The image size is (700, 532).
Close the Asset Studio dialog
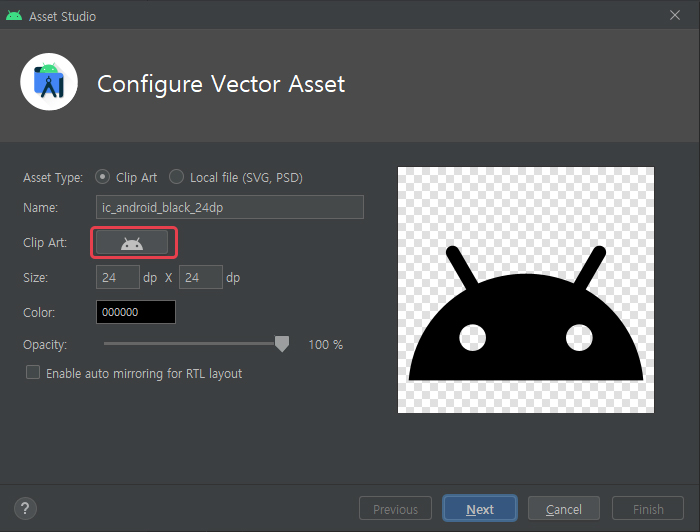675,15
